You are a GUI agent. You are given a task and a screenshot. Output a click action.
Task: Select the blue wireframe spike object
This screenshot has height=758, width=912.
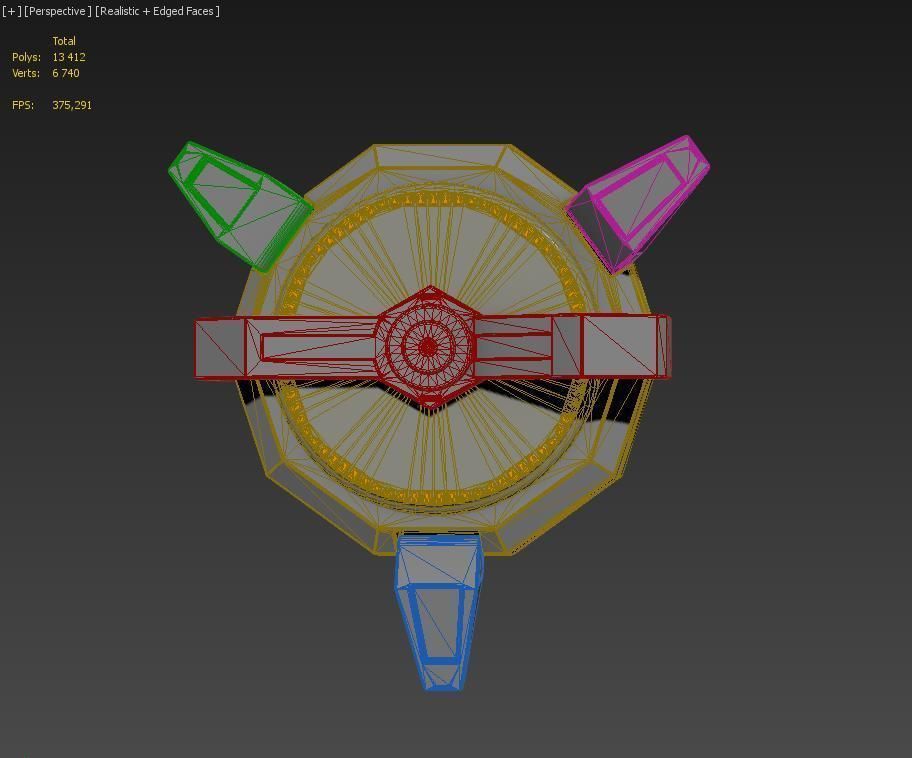click(440, 612)
